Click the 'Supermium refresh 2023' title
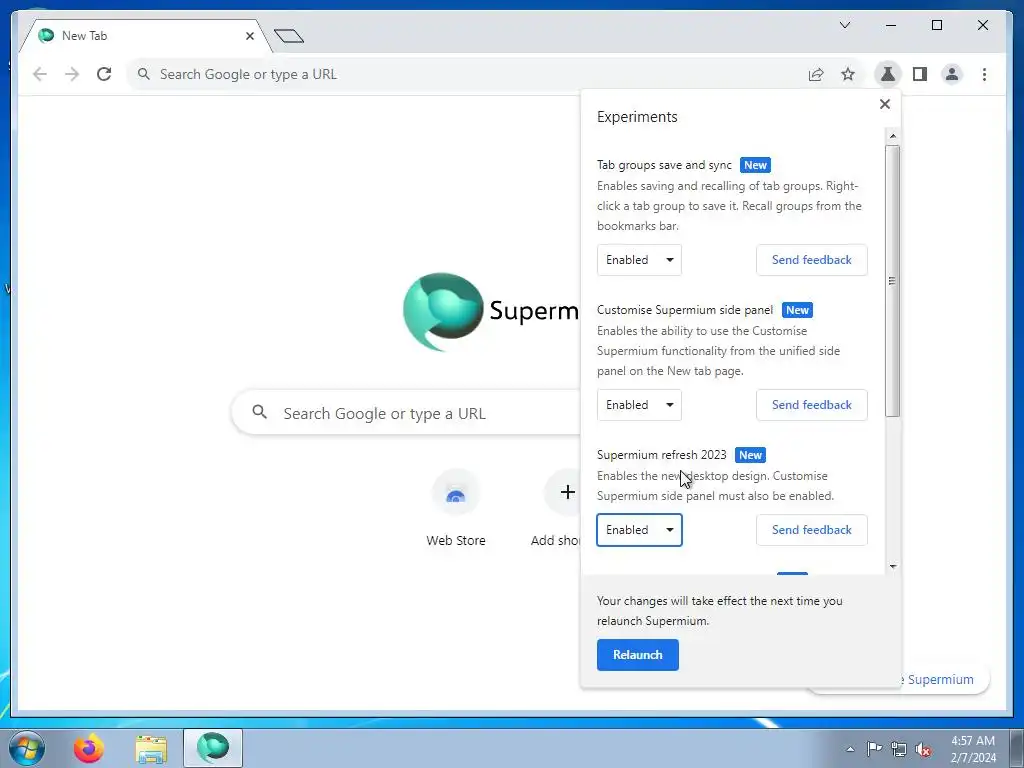The height and width of the screenshot is (768, 1024). [662, 455]
